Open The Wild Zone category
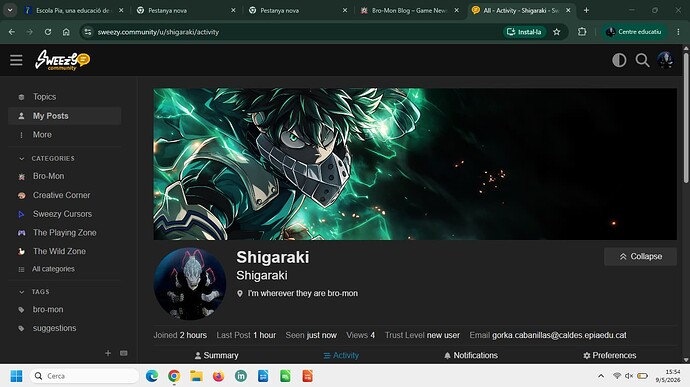This screenshot has height=387, width=690. 59,251
